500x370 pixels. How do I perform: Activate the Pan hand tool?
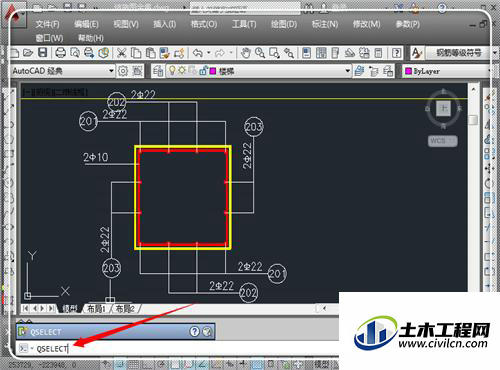point(246,53)
